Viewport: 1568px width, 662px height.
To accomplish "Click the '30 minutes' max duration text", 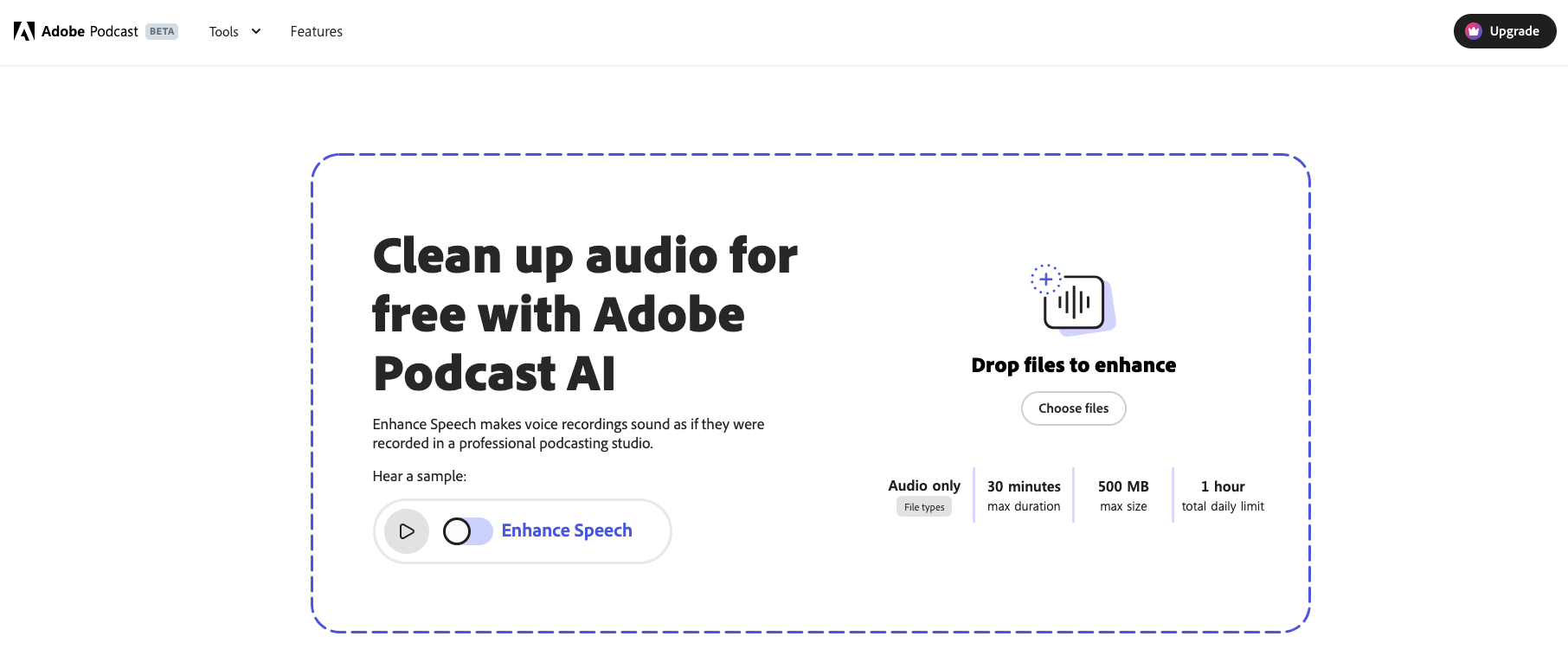I will 1024,486.
